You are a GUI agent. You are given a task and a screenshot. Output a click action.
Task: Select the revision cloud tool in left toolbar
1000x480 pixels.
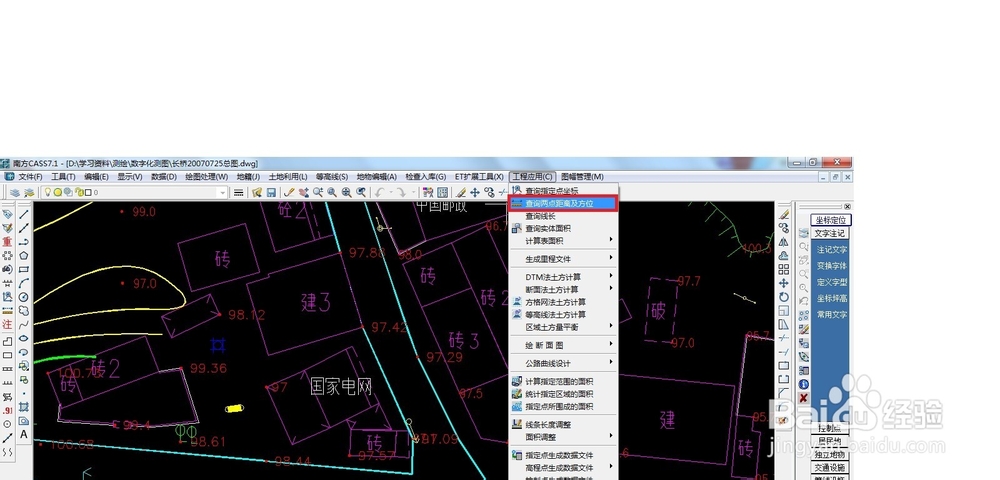point(24,310)
